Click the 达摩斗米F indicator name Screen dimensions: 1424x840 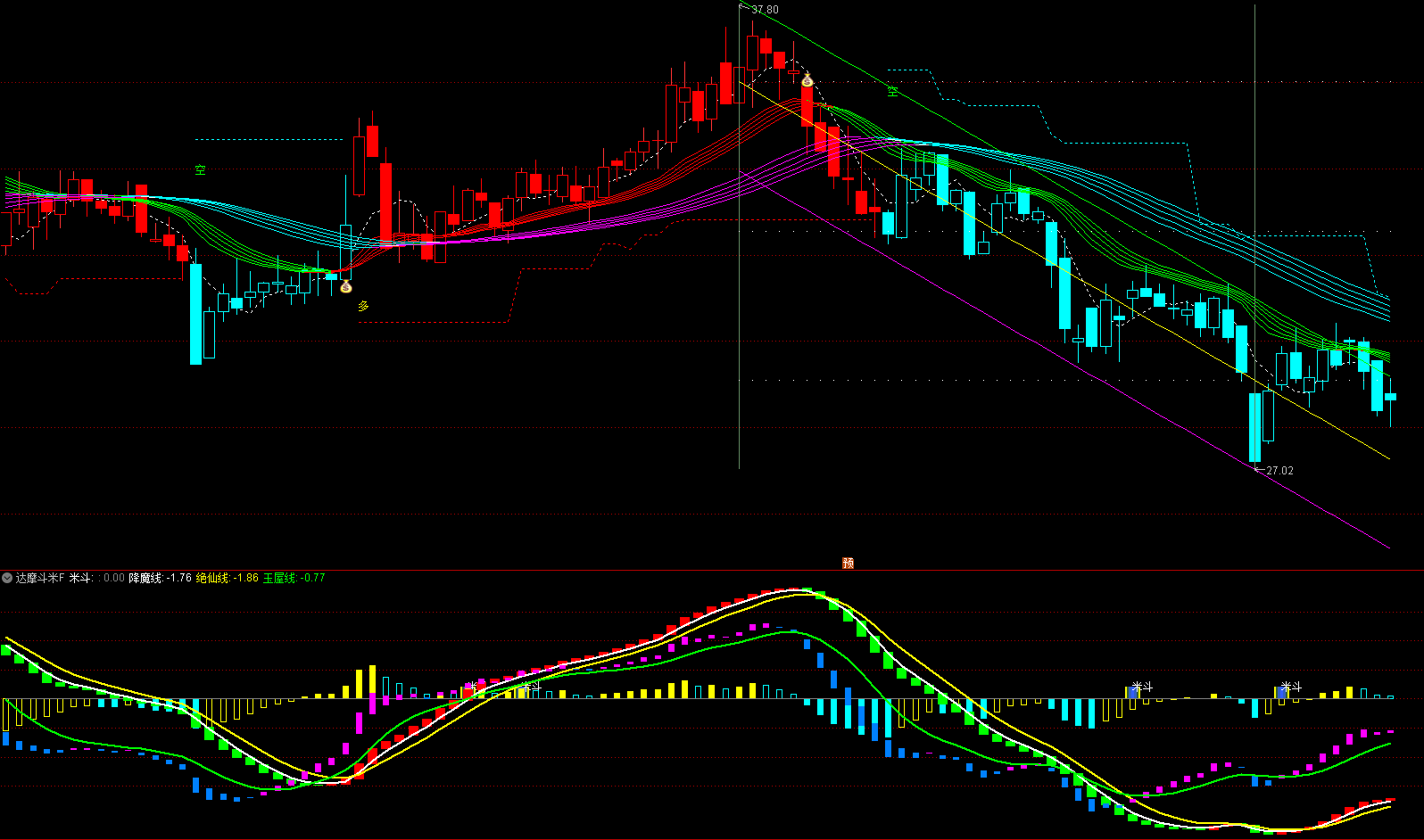click(40, 578)
